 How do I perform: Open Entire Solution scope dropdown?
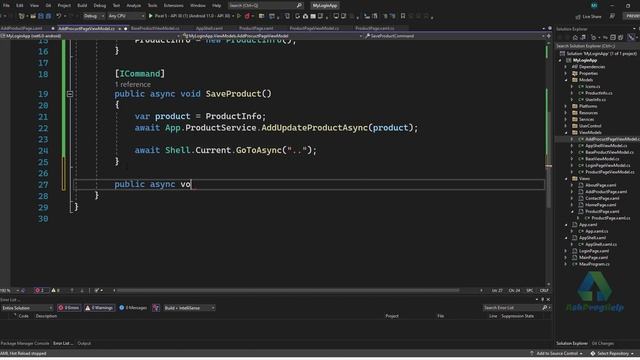27,308
